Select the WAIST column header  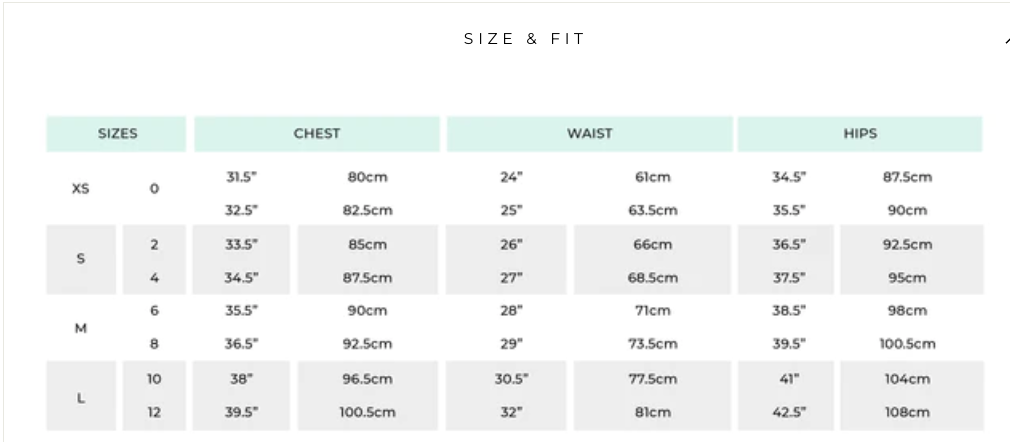[x=590, y=133]
